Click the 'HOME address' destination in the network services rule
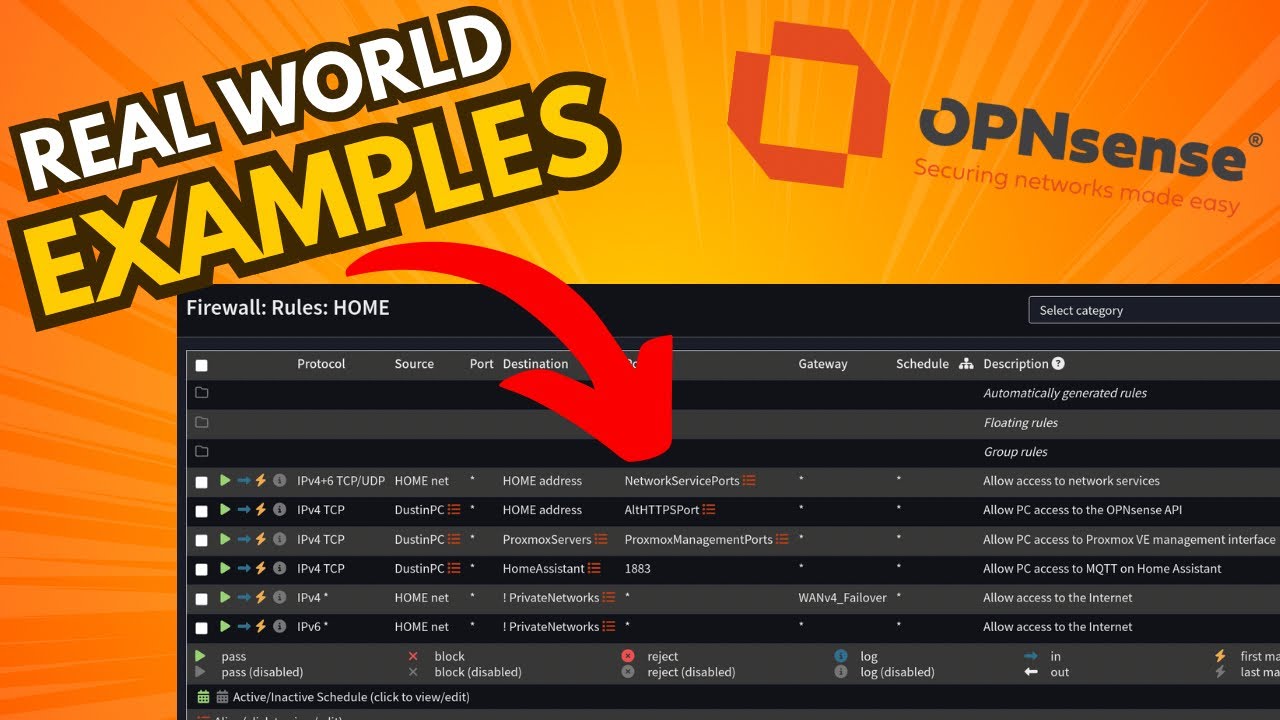The height and width of the screenshot is (720, 1280). point(542,481)
